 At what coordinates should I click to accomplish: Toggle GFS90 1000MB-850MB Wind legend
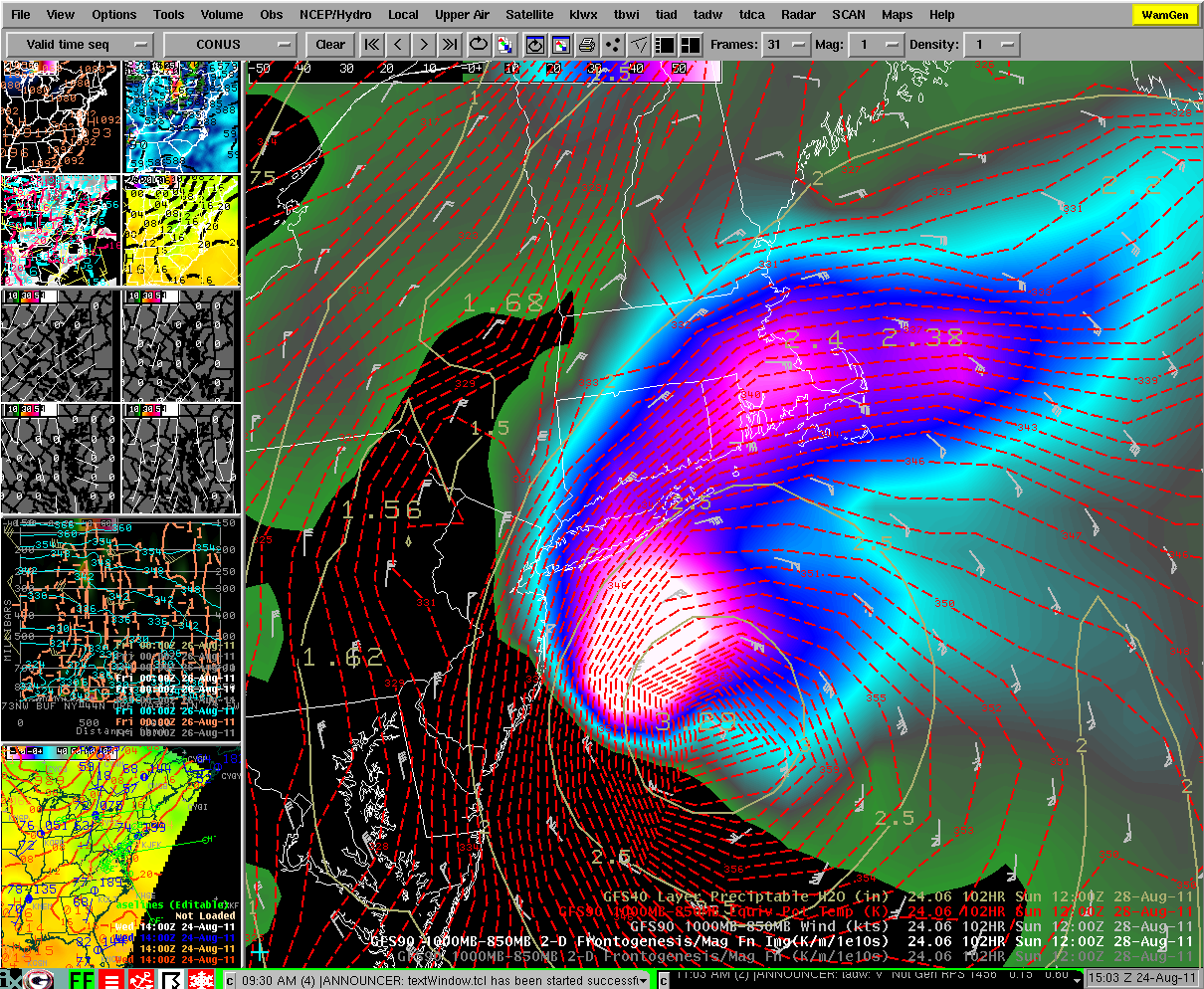pyautogui.click(x=910, y=925)
